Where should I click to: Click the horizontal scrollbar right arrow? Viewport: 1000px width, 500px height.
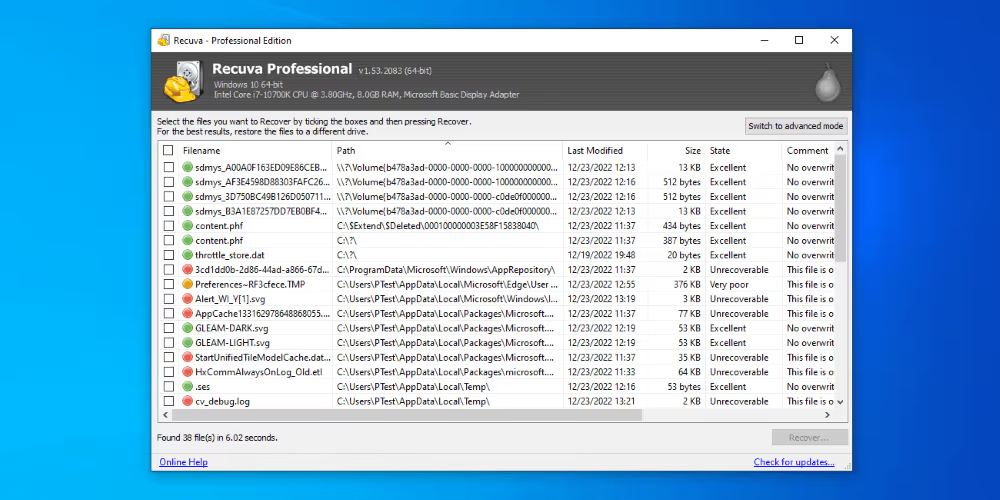827,414
